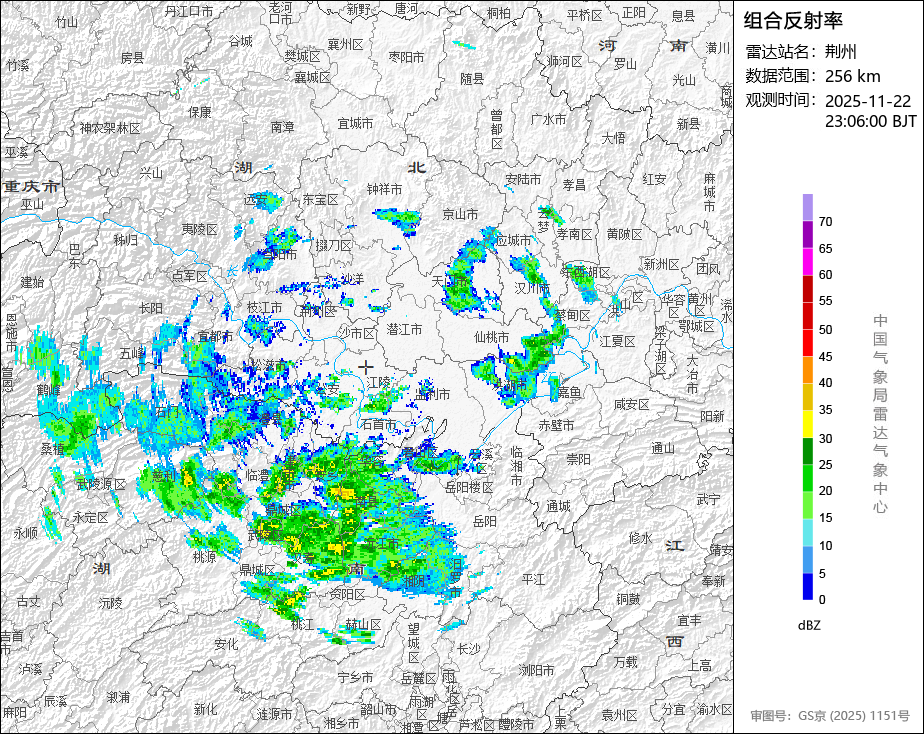Click the 东宝区 map label
Image resolution: width=924 pixels, height=734 pixels.
321,200
